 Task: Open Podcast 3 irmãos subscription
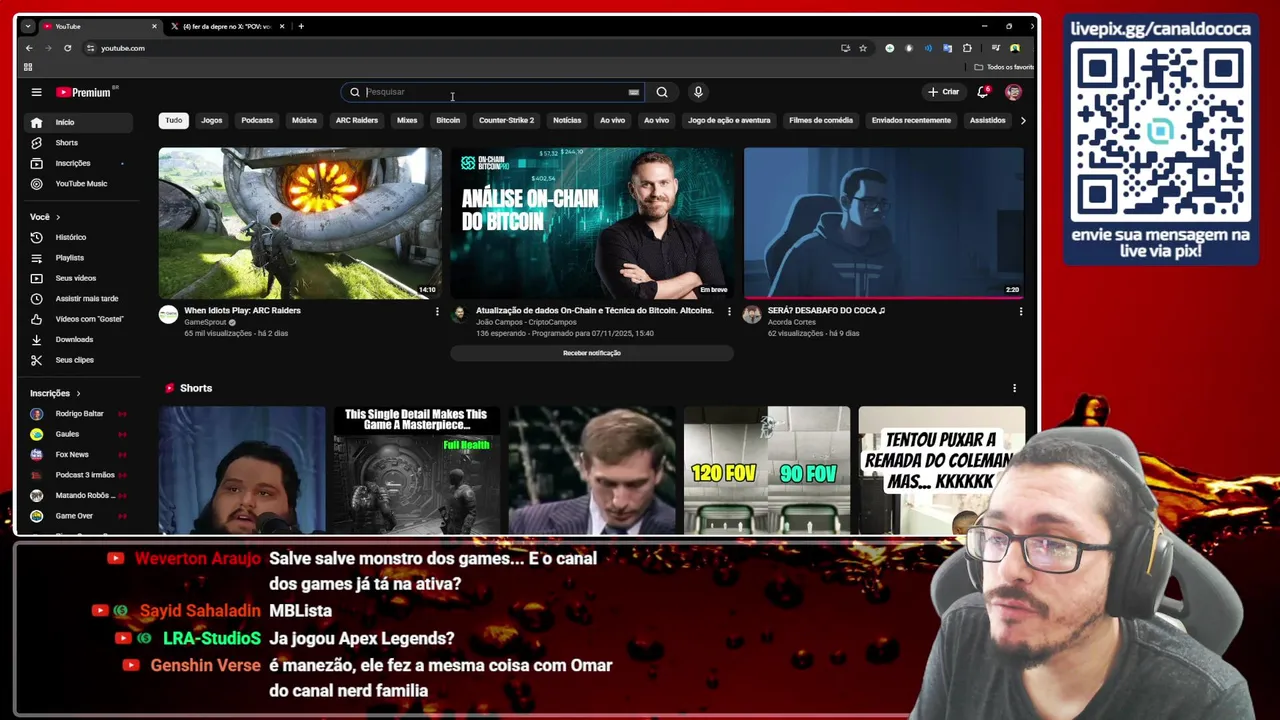(x=79, y=475)
